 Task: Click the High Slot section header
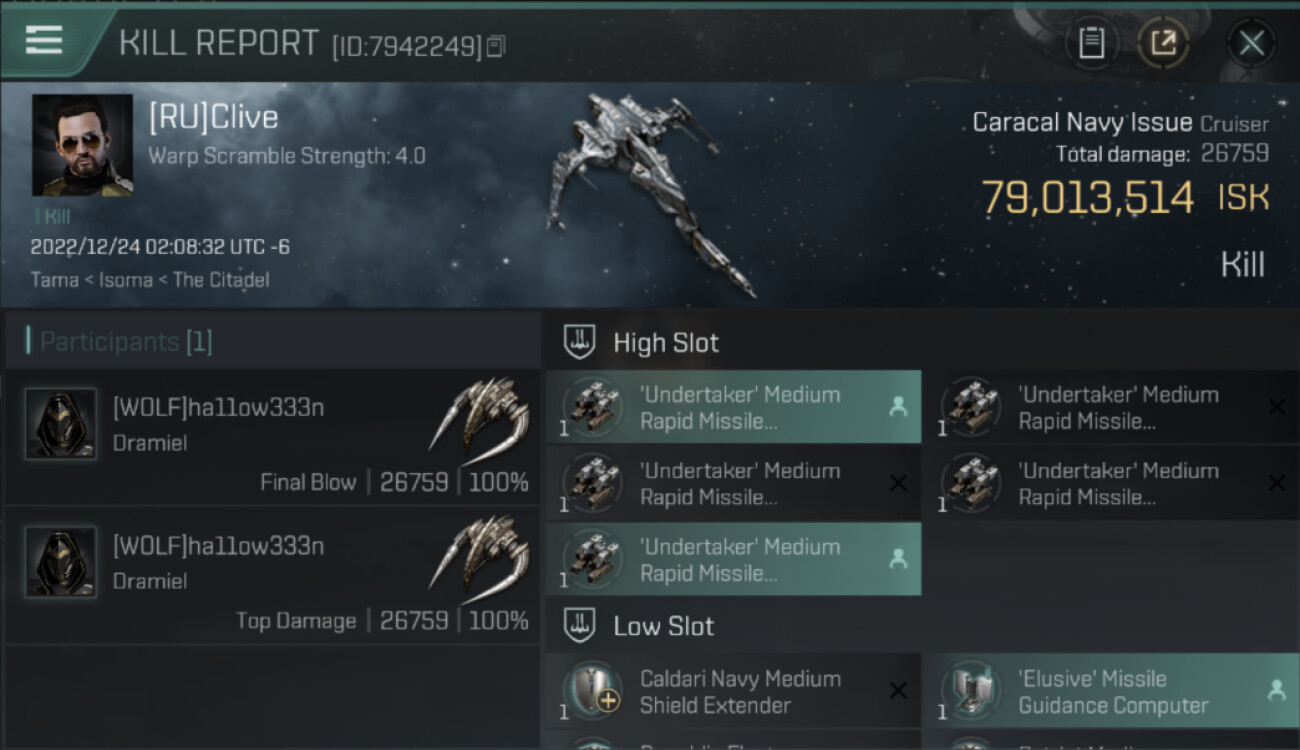[x=666, y=342]
